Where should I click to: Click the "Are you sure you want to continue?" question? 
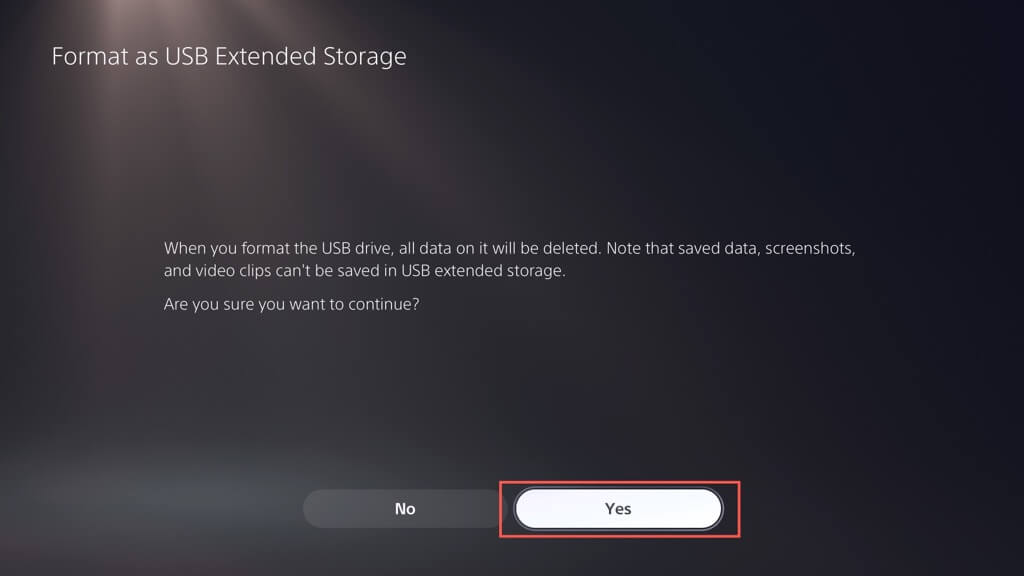point(291,305)
